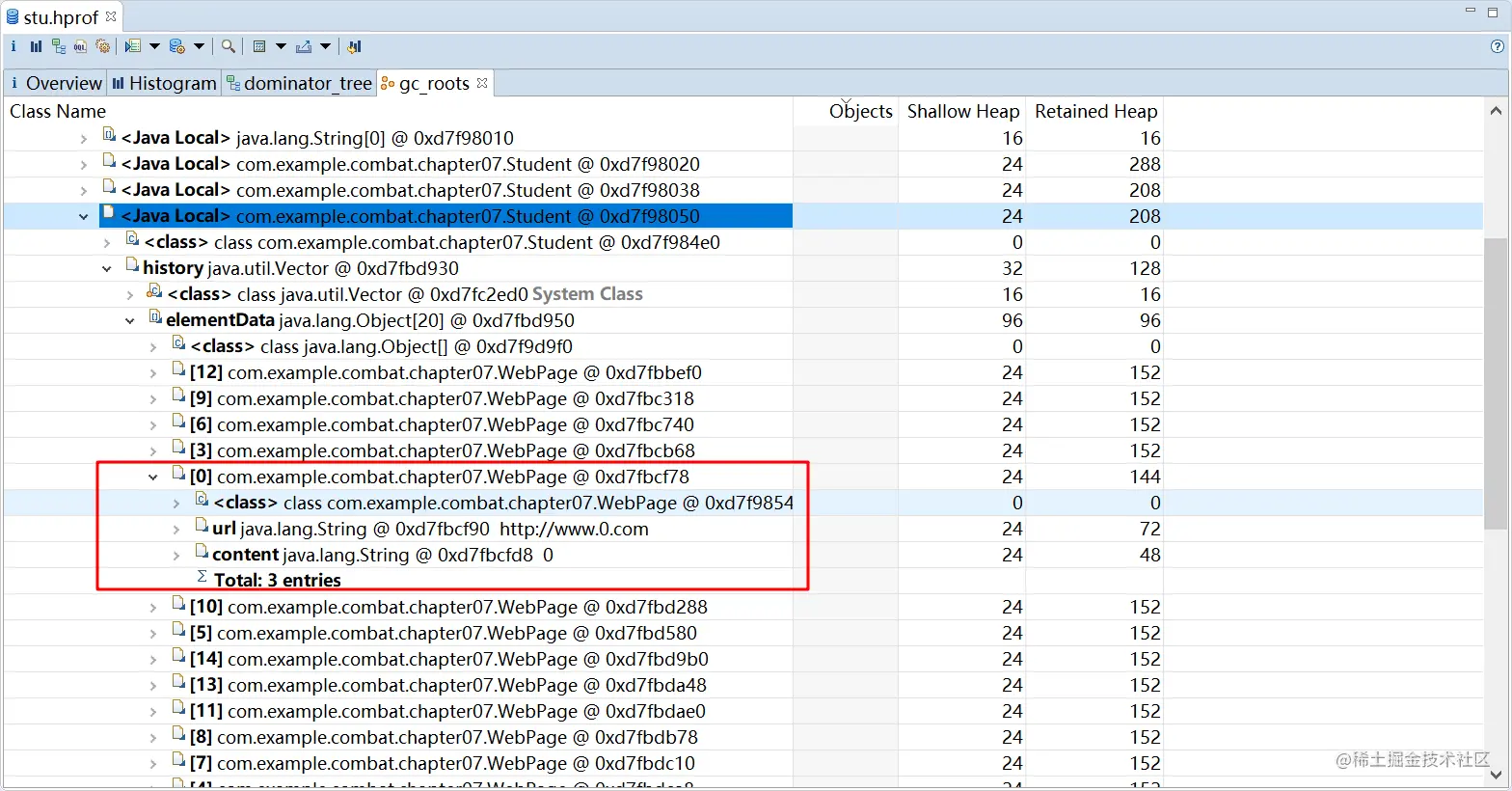Select the [8] WebPage @ 0xd7fbdb78 row

tap(742, 737)
